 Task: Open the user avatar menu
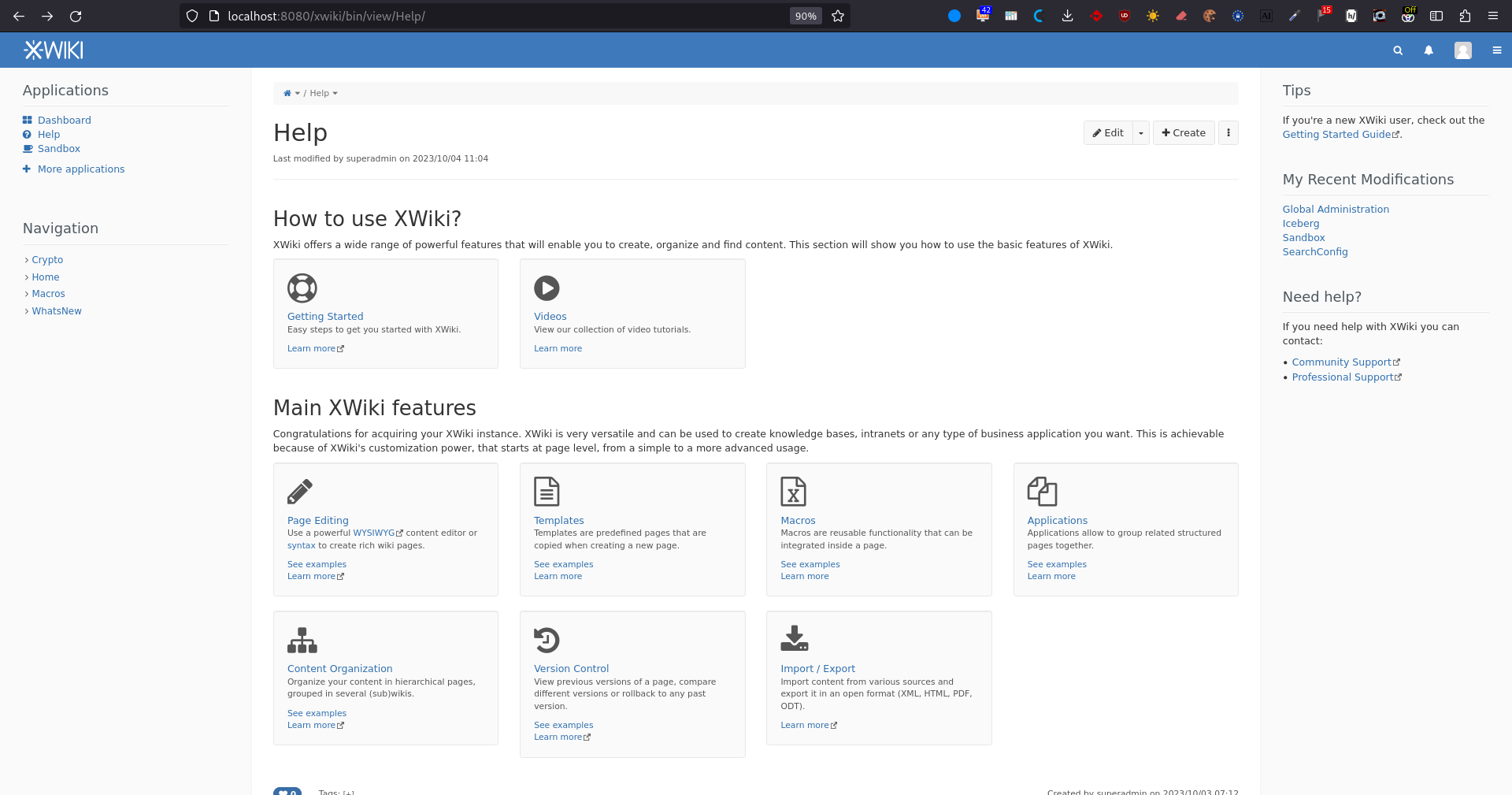[1463, 50]
